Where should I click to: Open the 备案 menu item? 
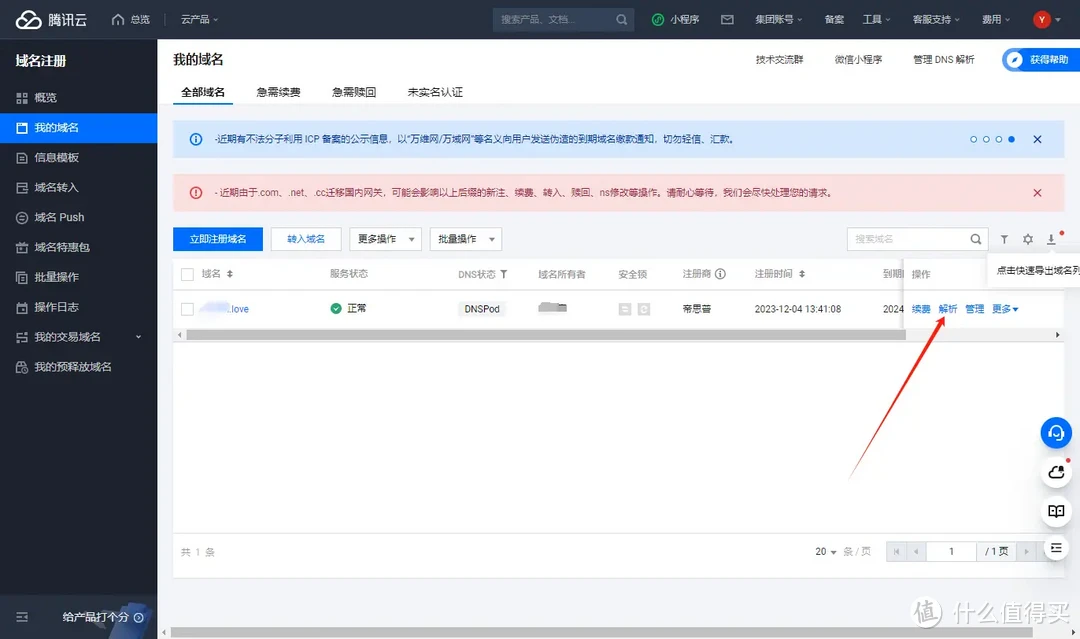coord(834,19)
